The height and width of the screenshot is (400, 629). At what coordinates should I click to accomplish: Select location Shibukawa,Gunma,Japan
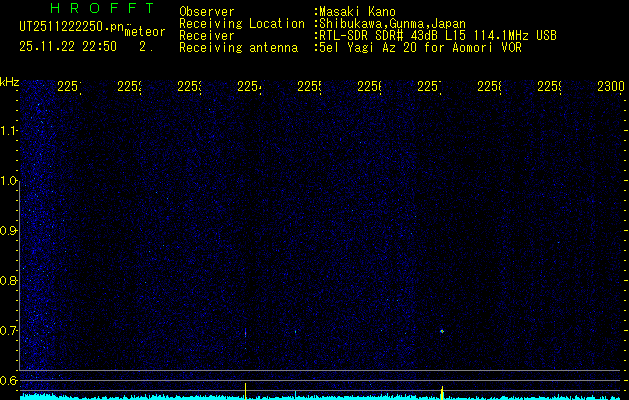[392, 24]
